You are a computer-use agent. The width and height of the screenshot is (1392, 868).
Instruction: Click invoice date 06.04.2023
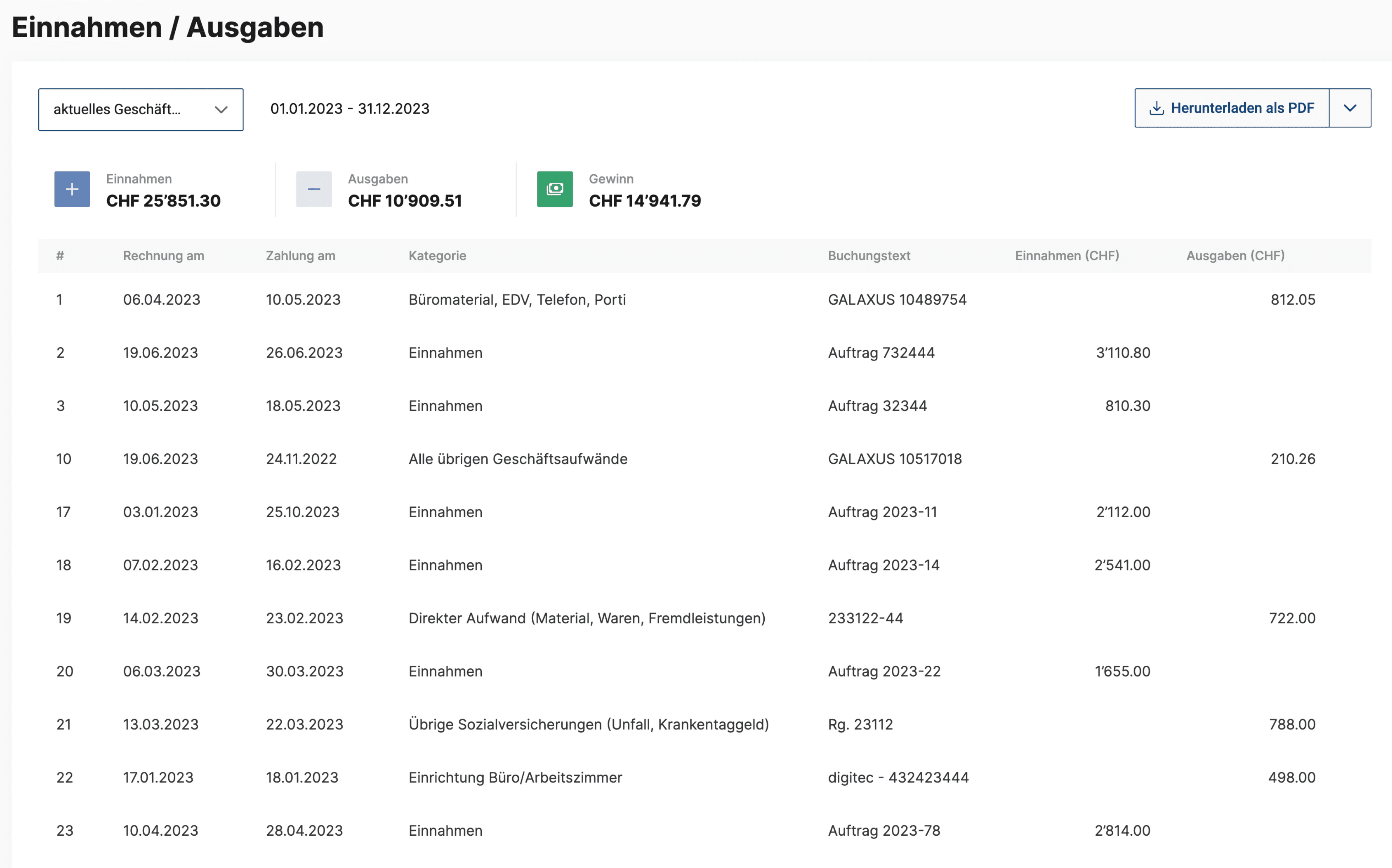[161, 300]
